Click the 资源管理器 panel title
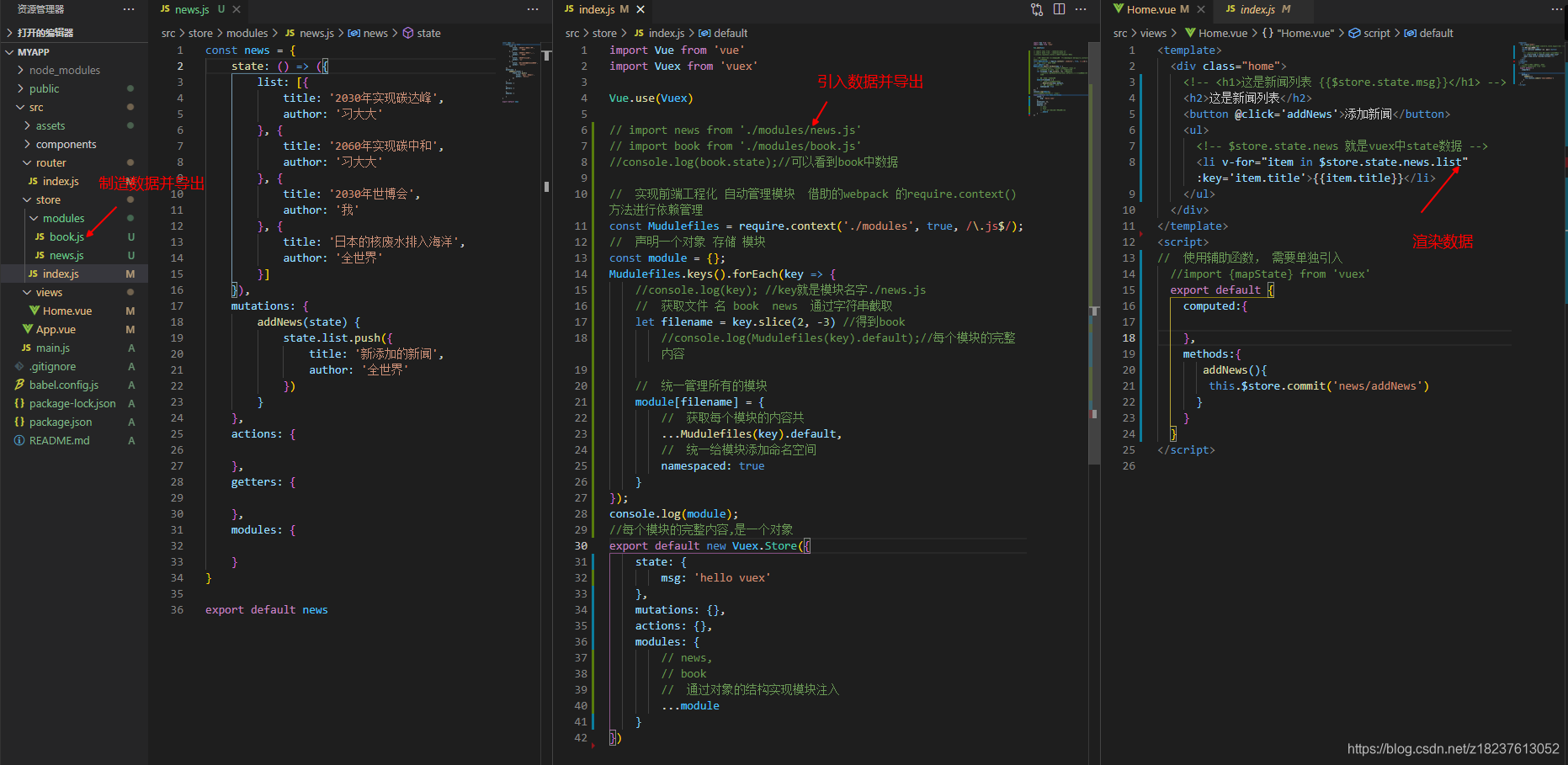Viewport: 1568px width, 765px height. pos(40,9)
